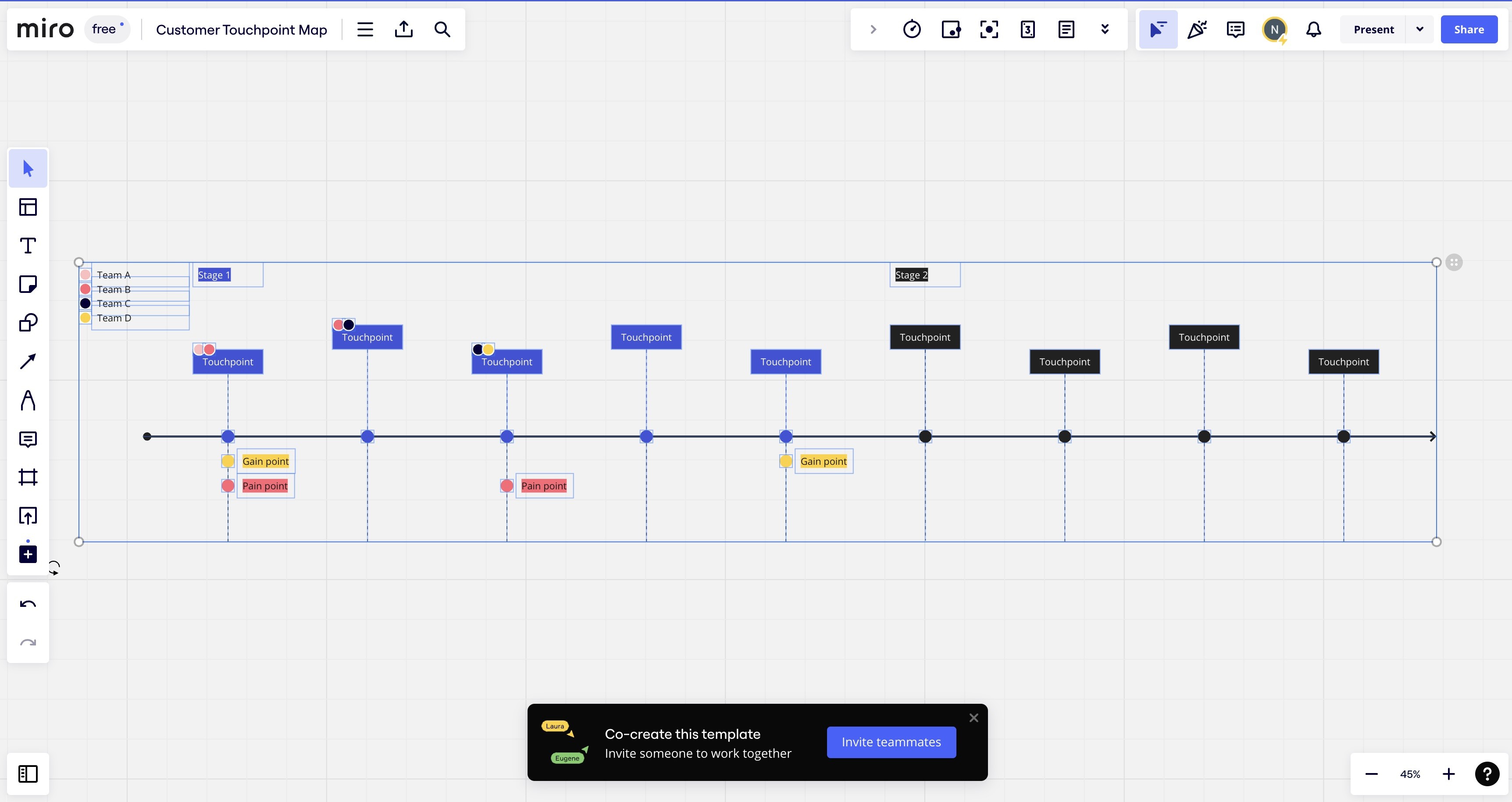This screenshot has width=1512, height=802.
Task: Click the Invite teammates button
Action: (891, 742)
